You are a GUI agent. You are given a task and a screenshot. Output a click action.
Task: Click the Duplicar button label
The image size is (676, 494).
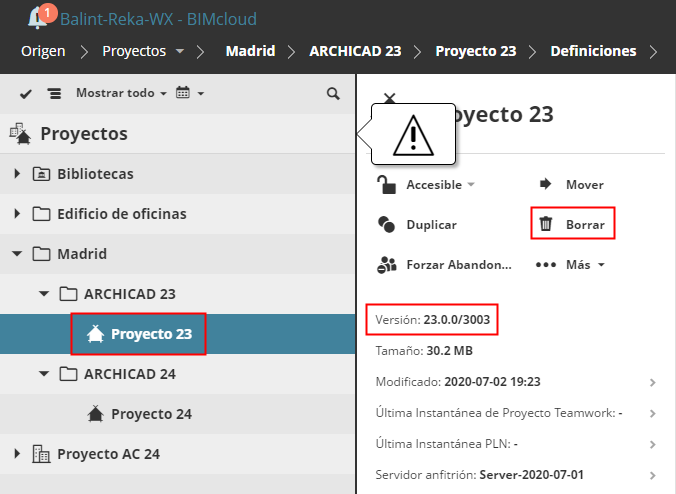click(432, 225)
